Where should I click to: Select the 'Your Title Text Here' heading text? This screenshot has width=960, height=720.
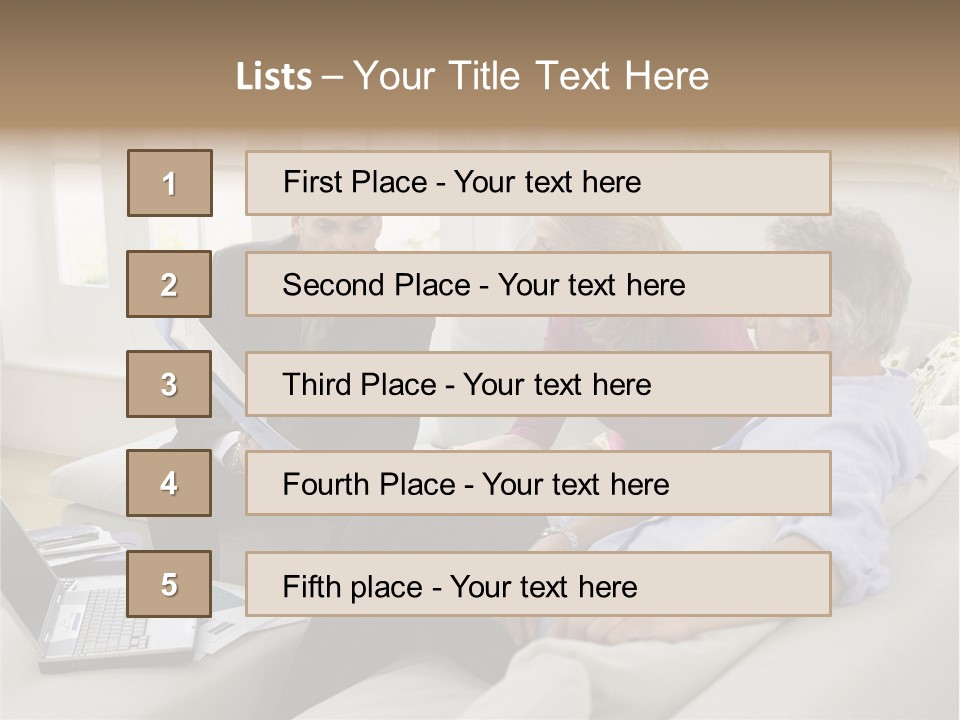click(531, 76)
